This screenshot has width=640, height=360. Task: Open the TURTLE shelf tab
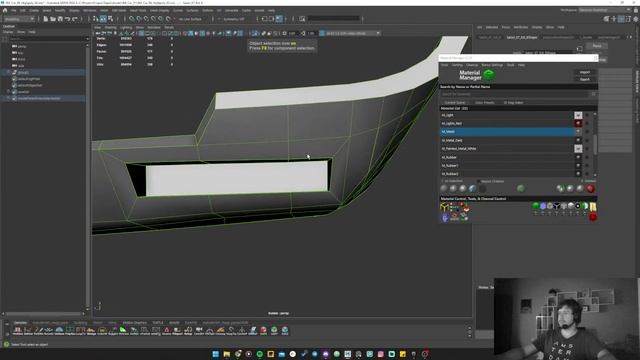point(158,322)
